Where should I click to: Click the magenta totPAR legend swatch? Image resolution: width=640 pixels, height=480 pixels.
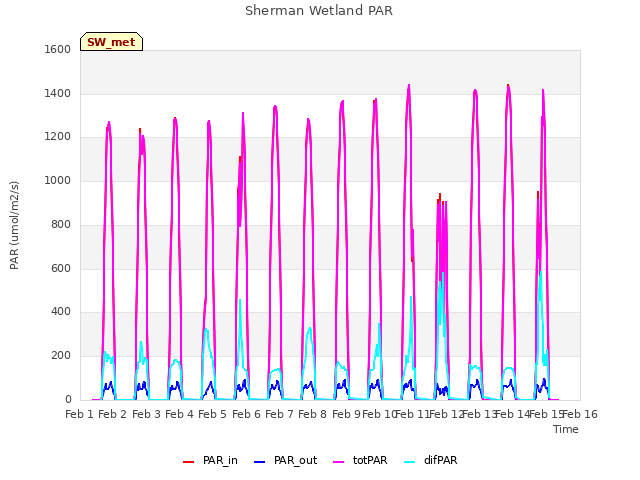[x=339, y=462]
